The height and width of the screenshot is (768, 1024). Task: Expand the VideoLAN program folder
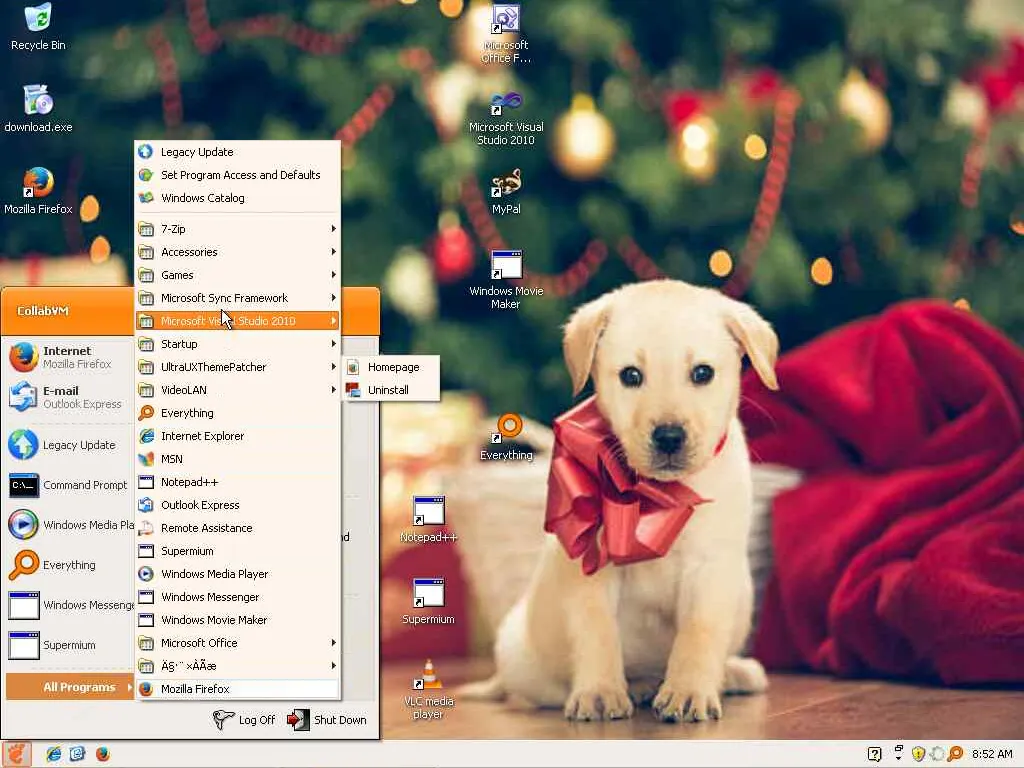[238, 390]
